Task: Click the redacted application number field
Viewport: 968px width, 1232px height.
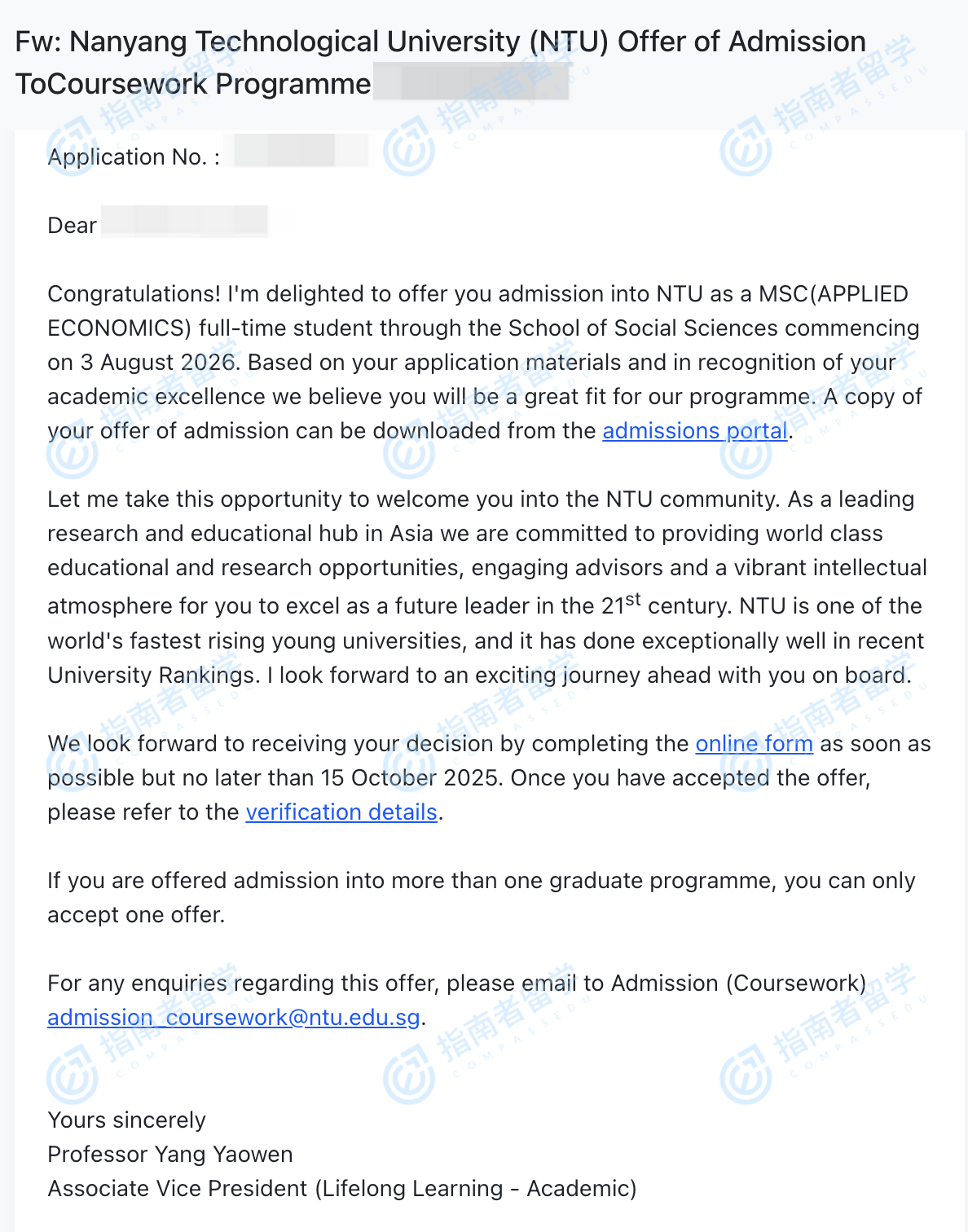Action: pos(300,152)
